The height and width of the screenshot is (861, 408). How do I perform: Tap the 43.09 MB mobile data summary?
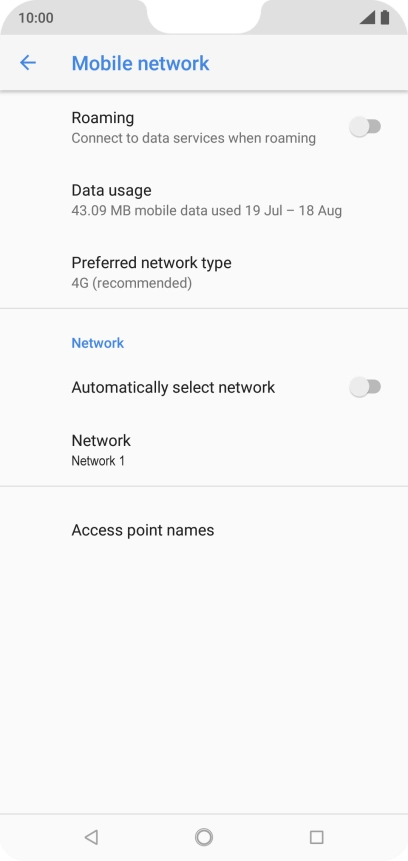click(206, 211)
